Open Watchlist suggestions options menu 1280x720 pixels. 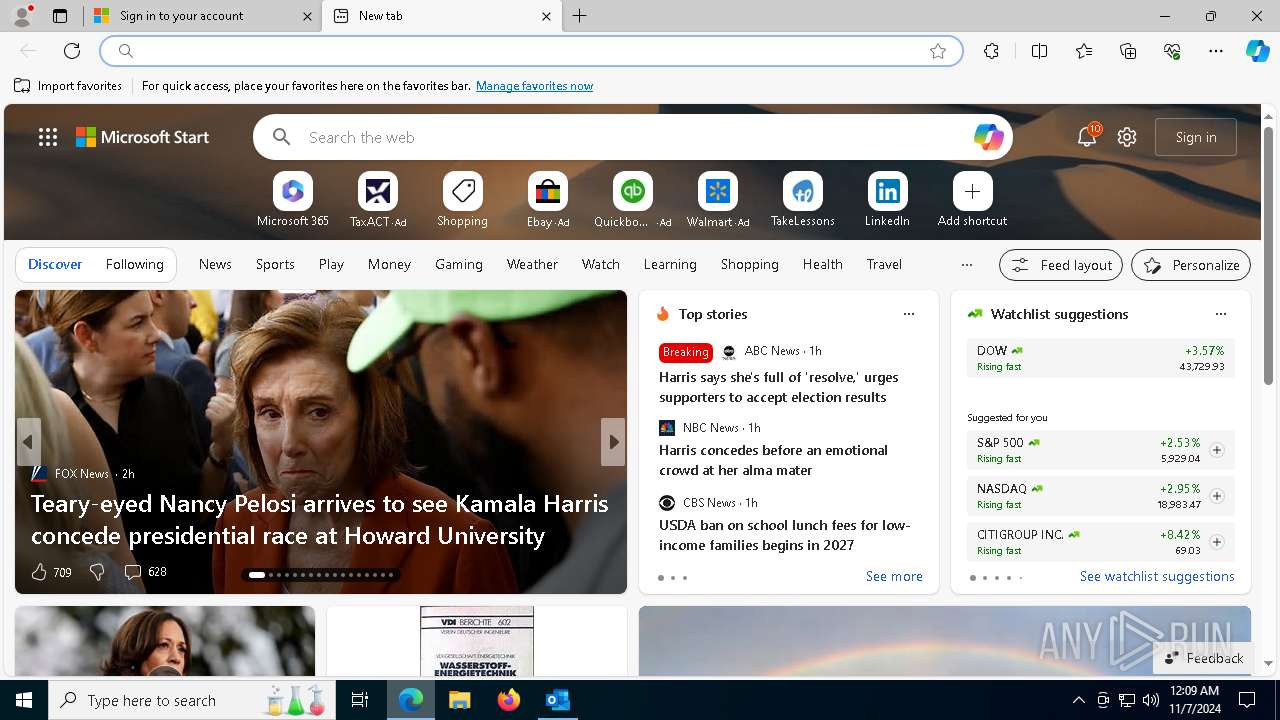pyautogui.click(x=1220, y=314)
